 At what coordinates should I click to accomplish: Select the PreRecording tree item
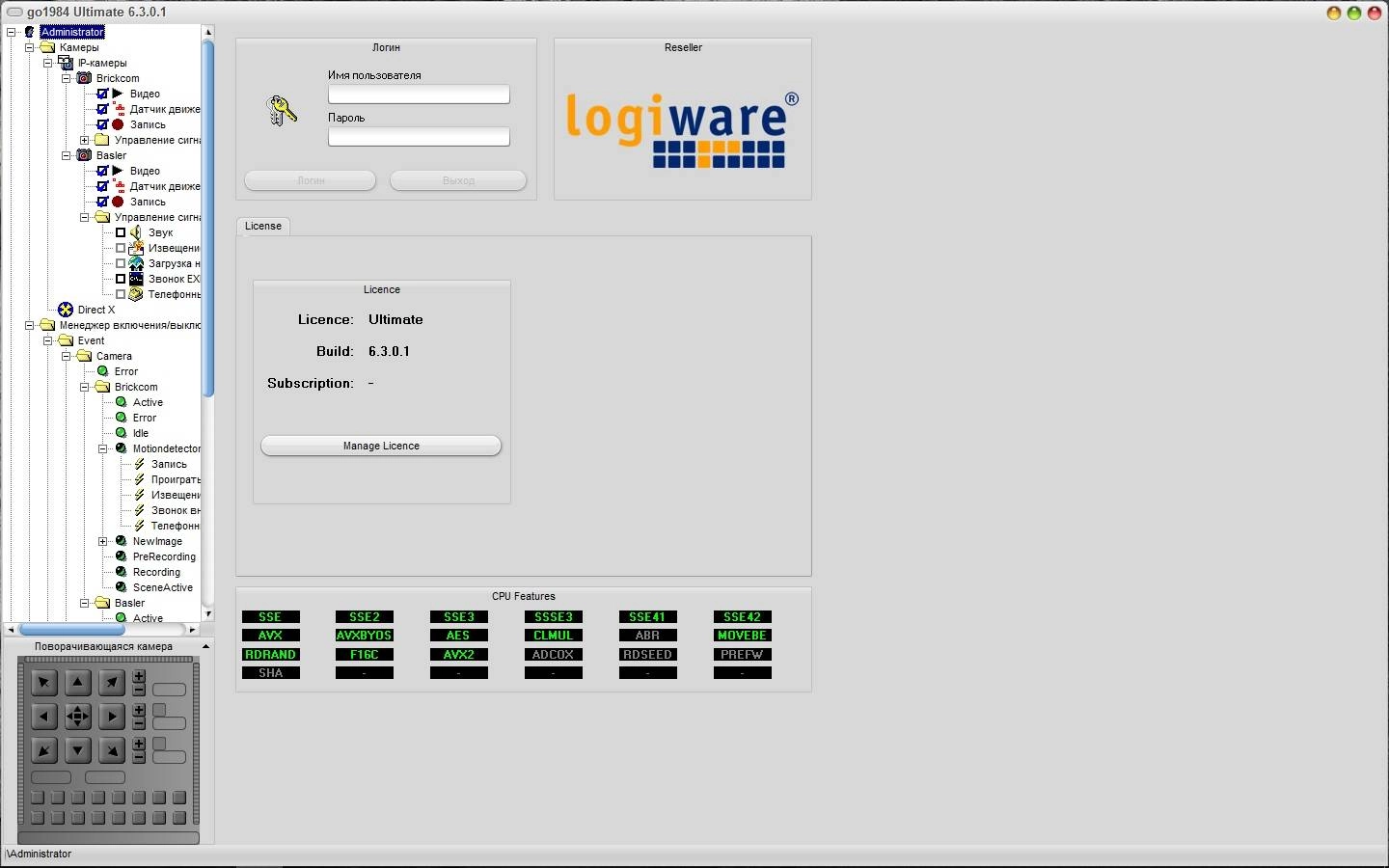pyautogui.click(x=164, y=556)
